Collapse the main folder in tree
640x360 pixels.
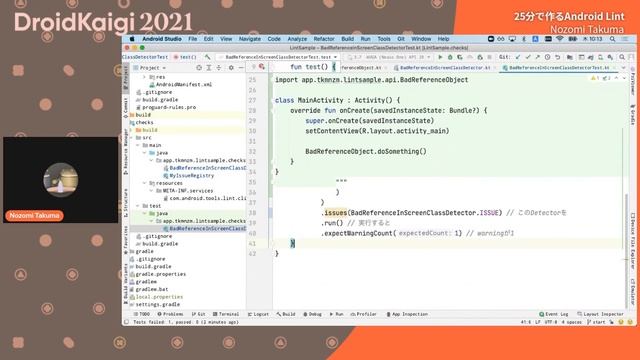coord(138,145)
